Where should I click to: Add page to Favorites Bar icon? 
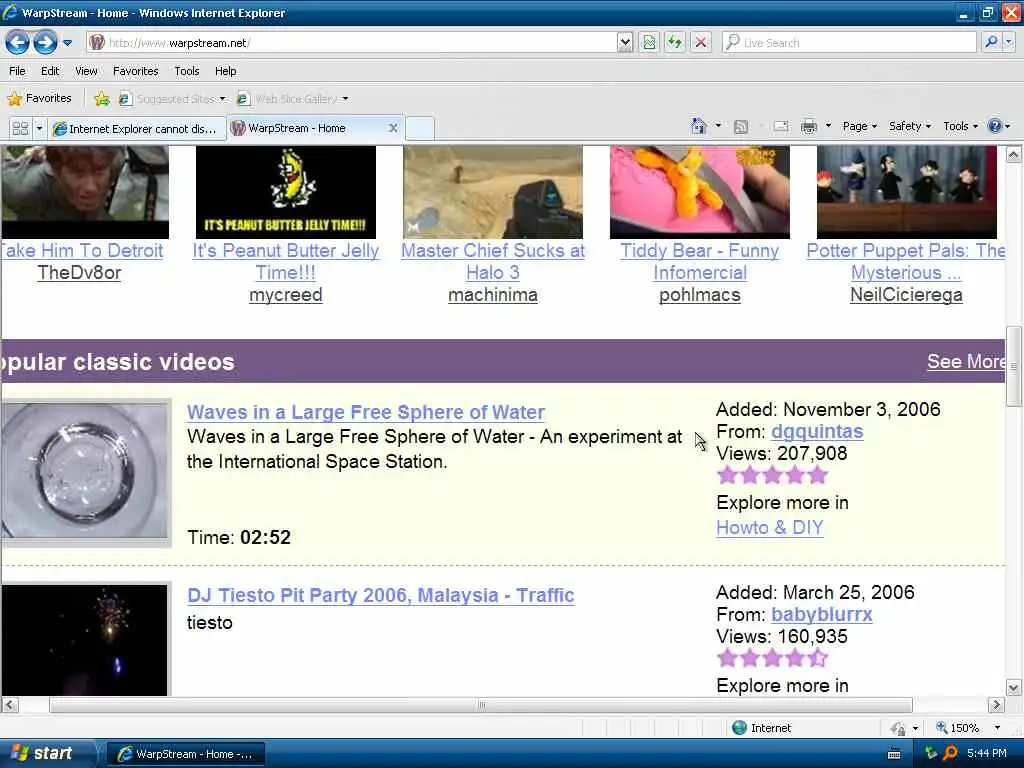[102, 99]
